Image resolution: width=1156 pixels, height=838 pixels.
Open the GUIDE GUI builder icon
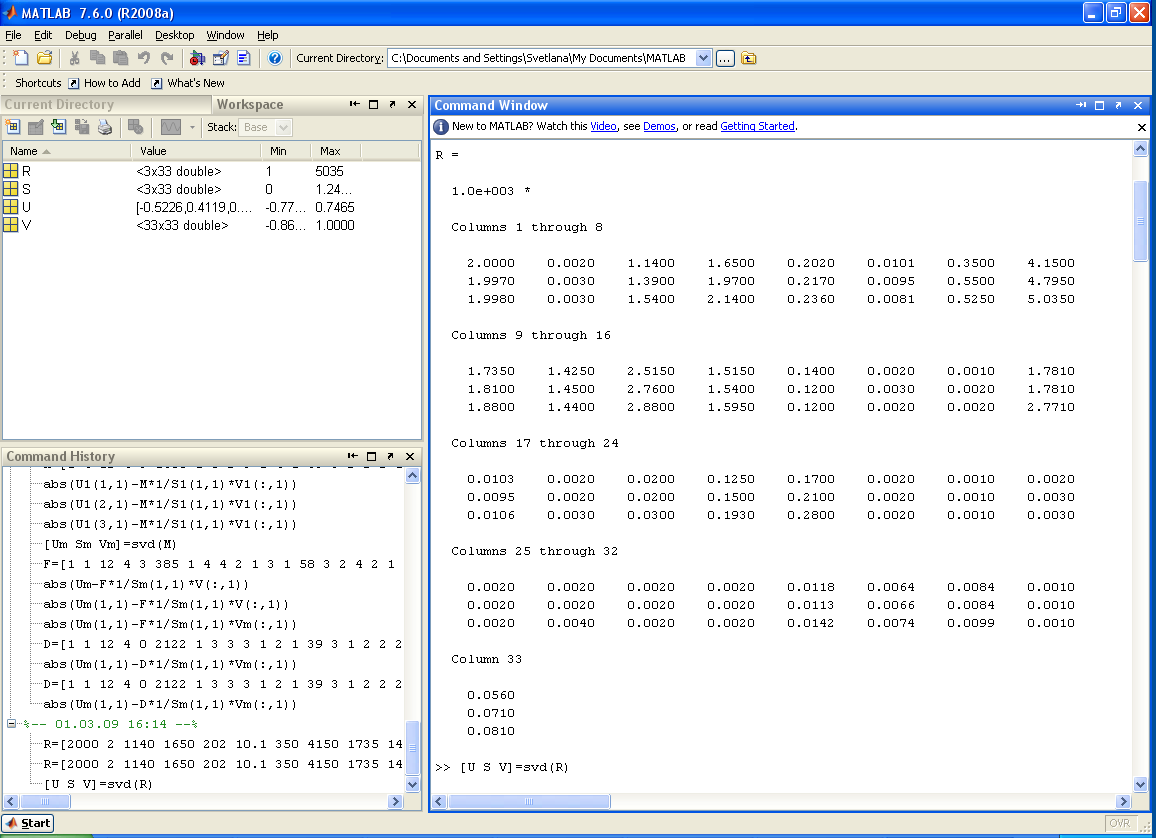point(220,58)
